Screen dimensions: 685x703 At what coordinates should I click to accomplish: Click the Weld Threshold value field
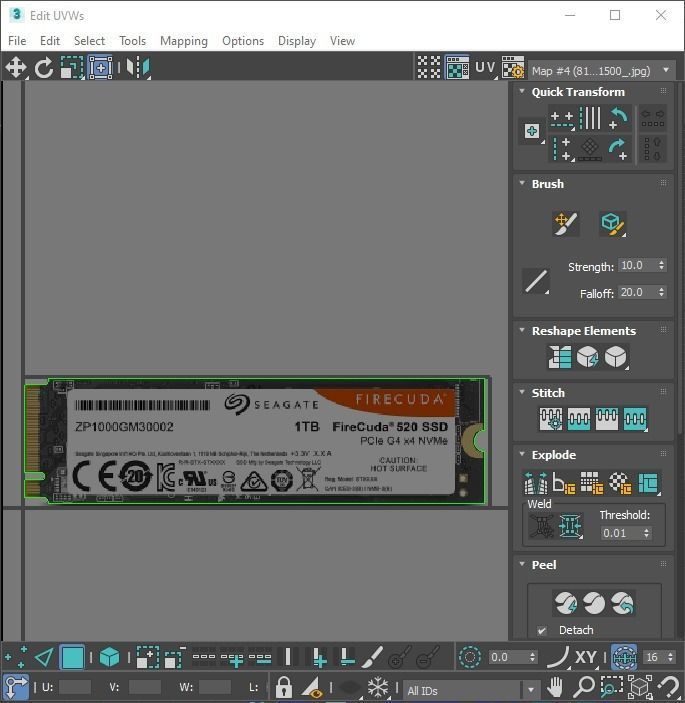(x=621, y=533)
